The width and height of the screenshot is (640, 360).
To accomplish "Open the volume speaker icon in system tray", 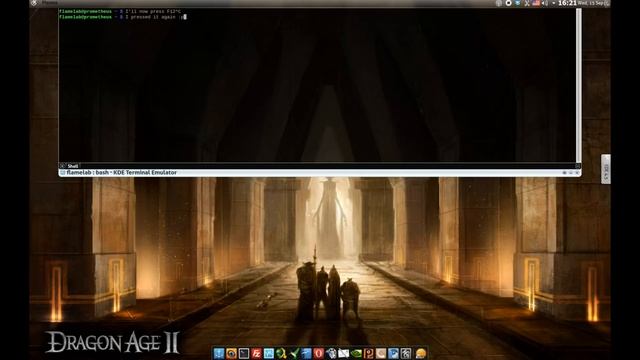I will click(x=544, y=3).
